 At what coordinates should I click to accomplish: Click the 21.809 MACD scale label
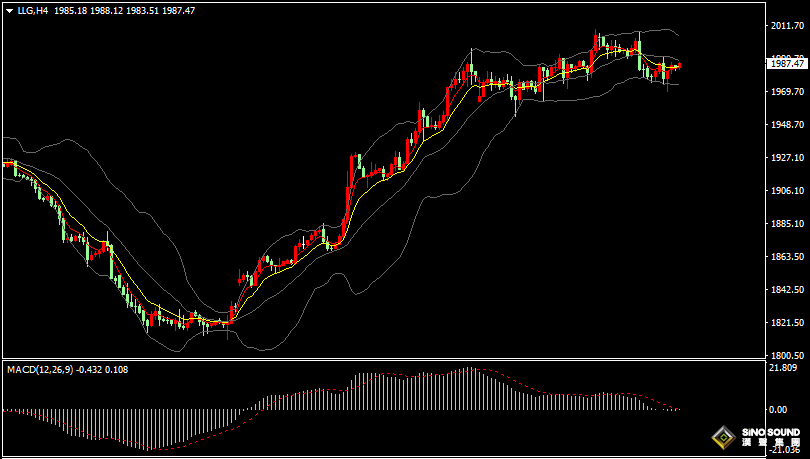(784, 368)
